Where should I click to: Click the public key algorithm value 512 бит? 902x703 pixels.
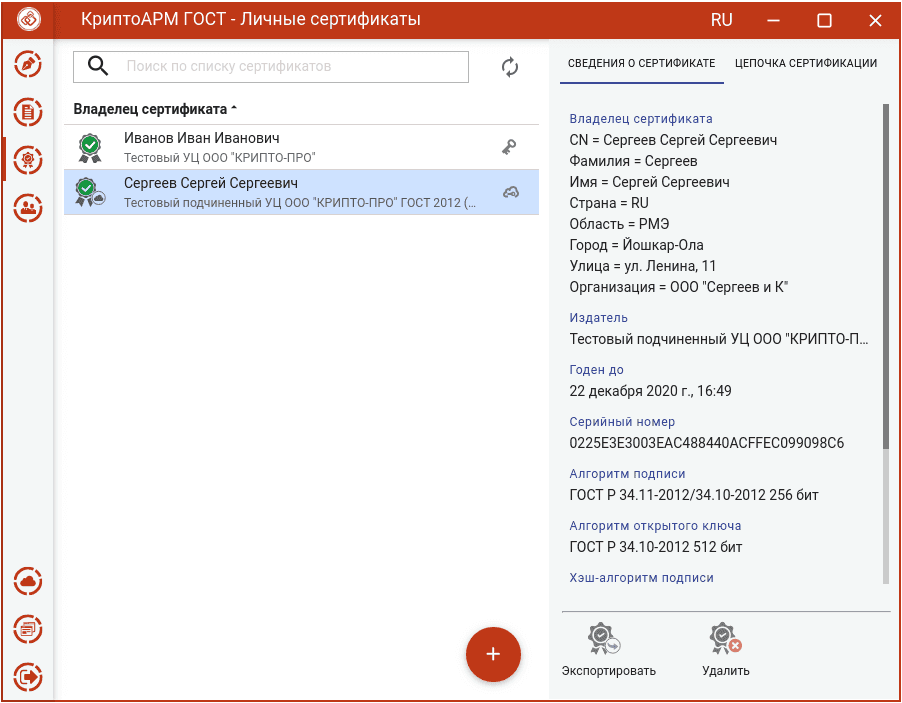tap(656, 547)
